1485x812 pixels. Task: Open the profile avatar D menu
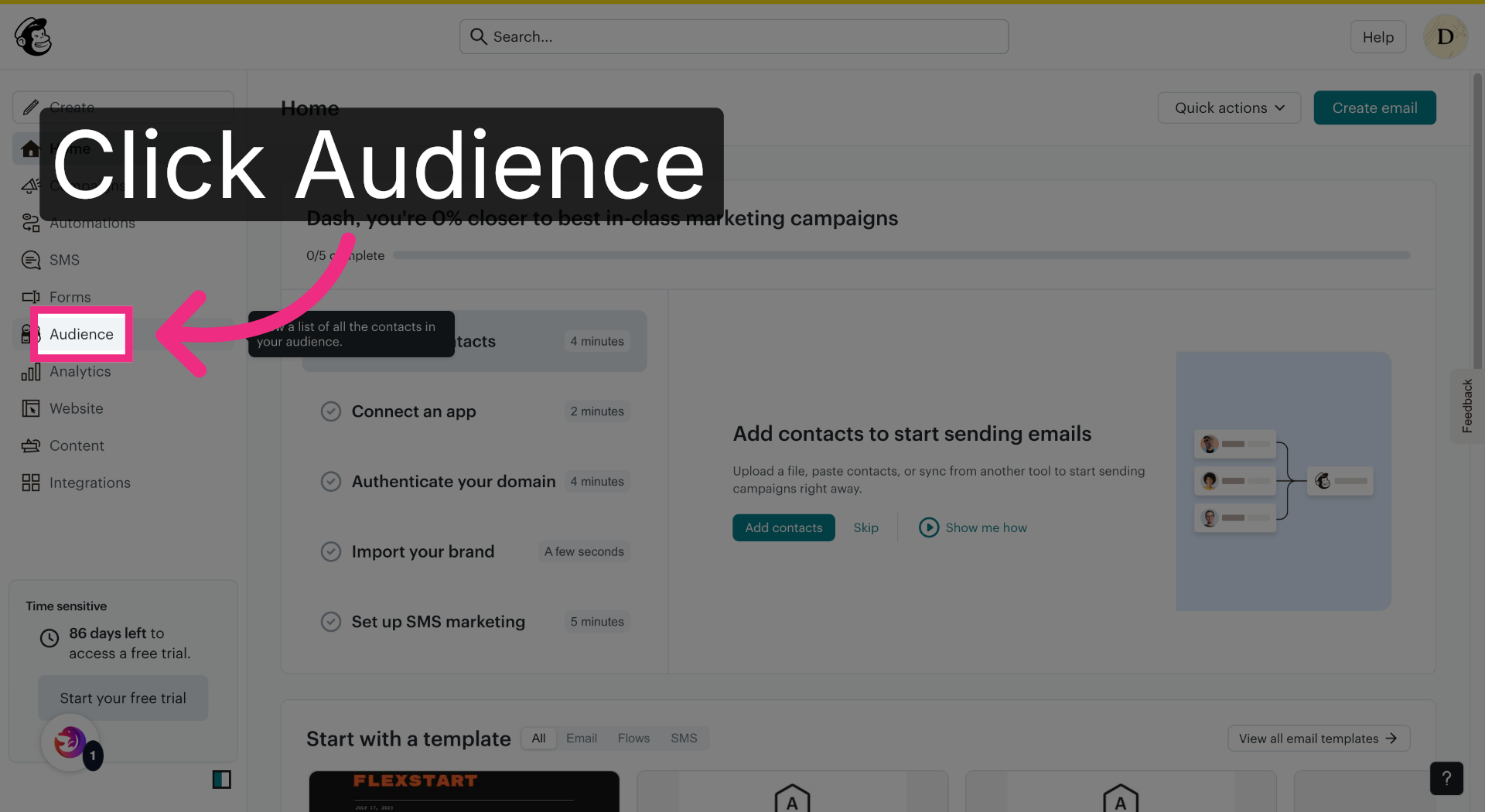click(x=1445, y=36)
